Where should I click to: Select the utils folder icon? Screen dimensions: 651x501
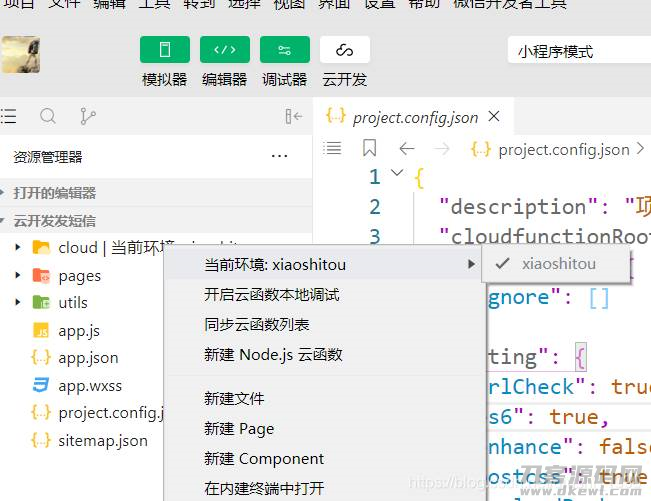pos(41,302)
